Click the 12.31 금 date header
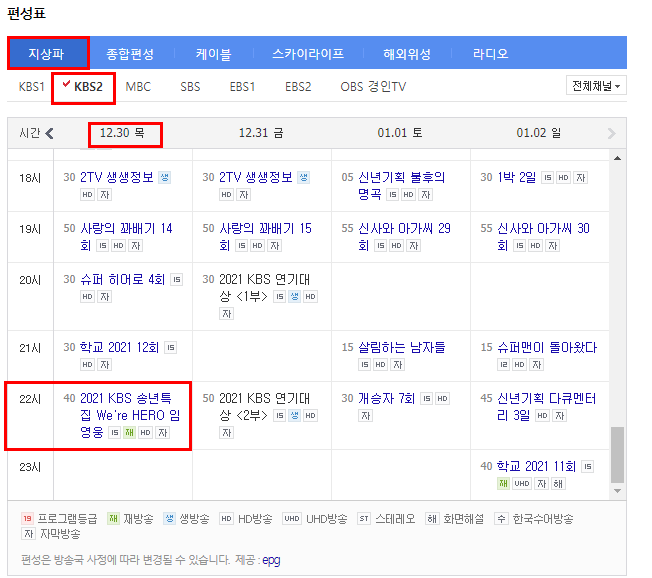The width and height of the screenshot is (652, 578). pyautogui.click(x=261, y=133)
